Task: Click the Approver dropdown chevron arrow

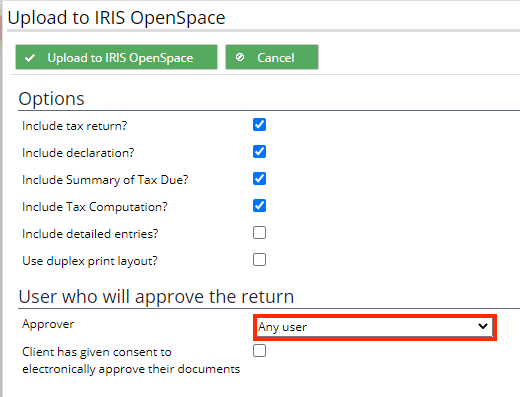Action: pos(483,326)
